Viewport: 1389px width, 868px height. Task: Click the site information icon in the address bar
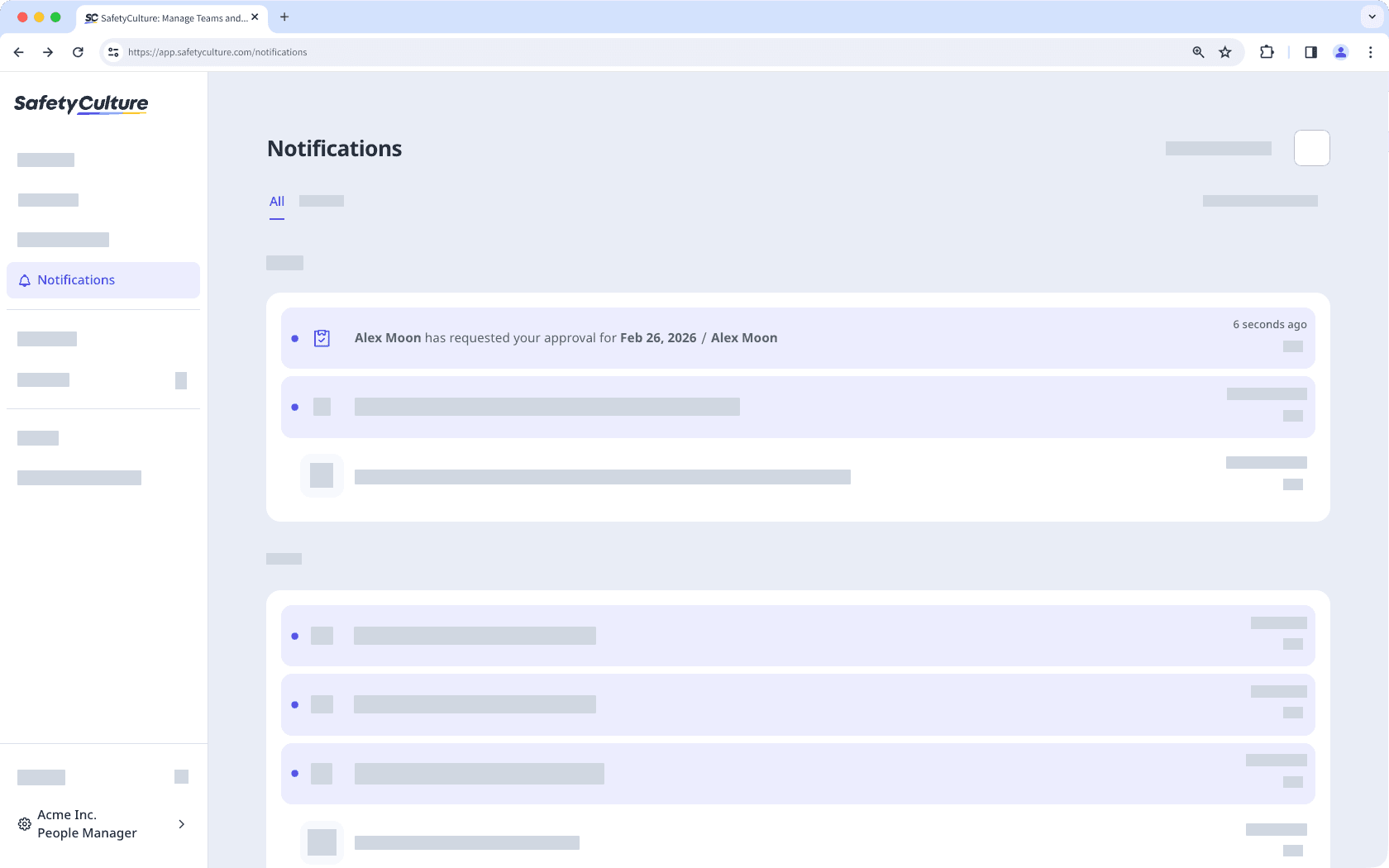pos(112,52)
